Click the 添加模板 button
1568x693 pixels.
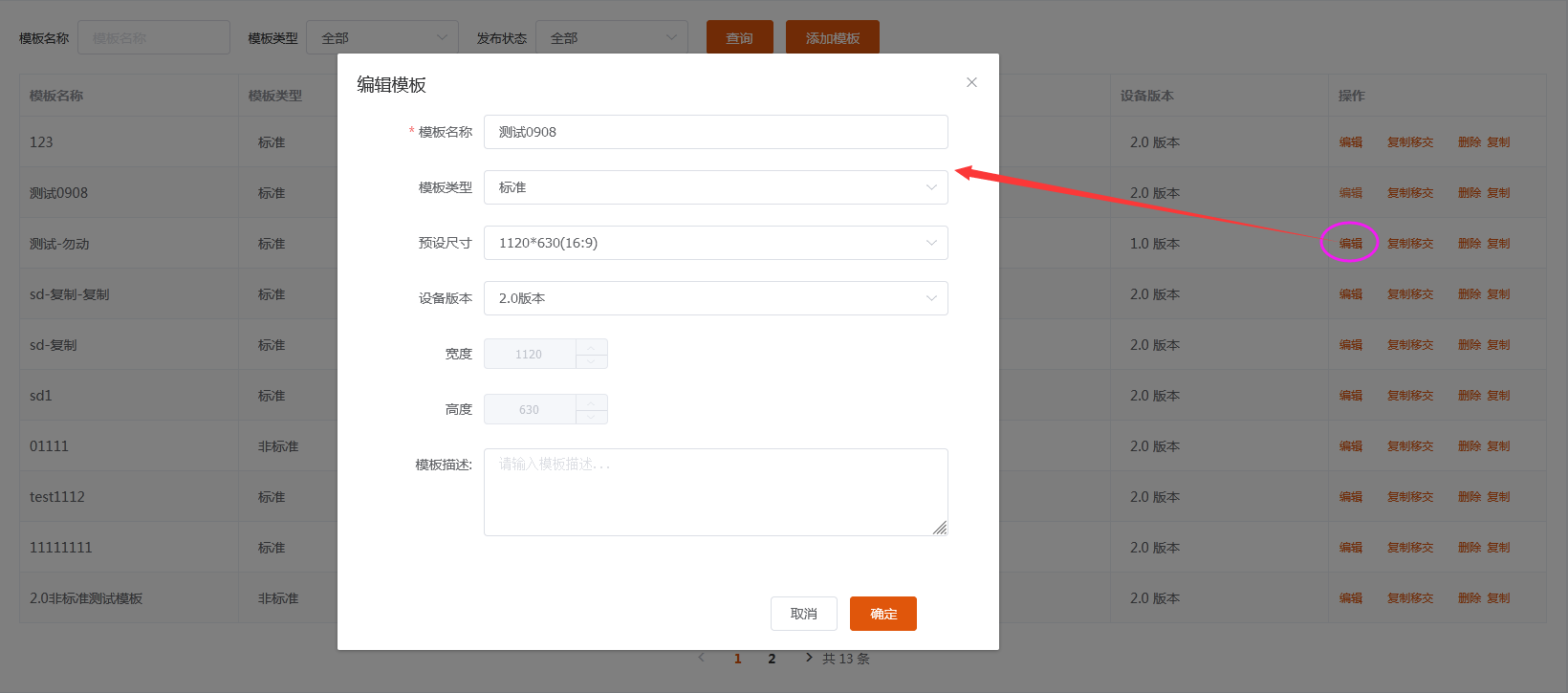[x=832, y=38]
